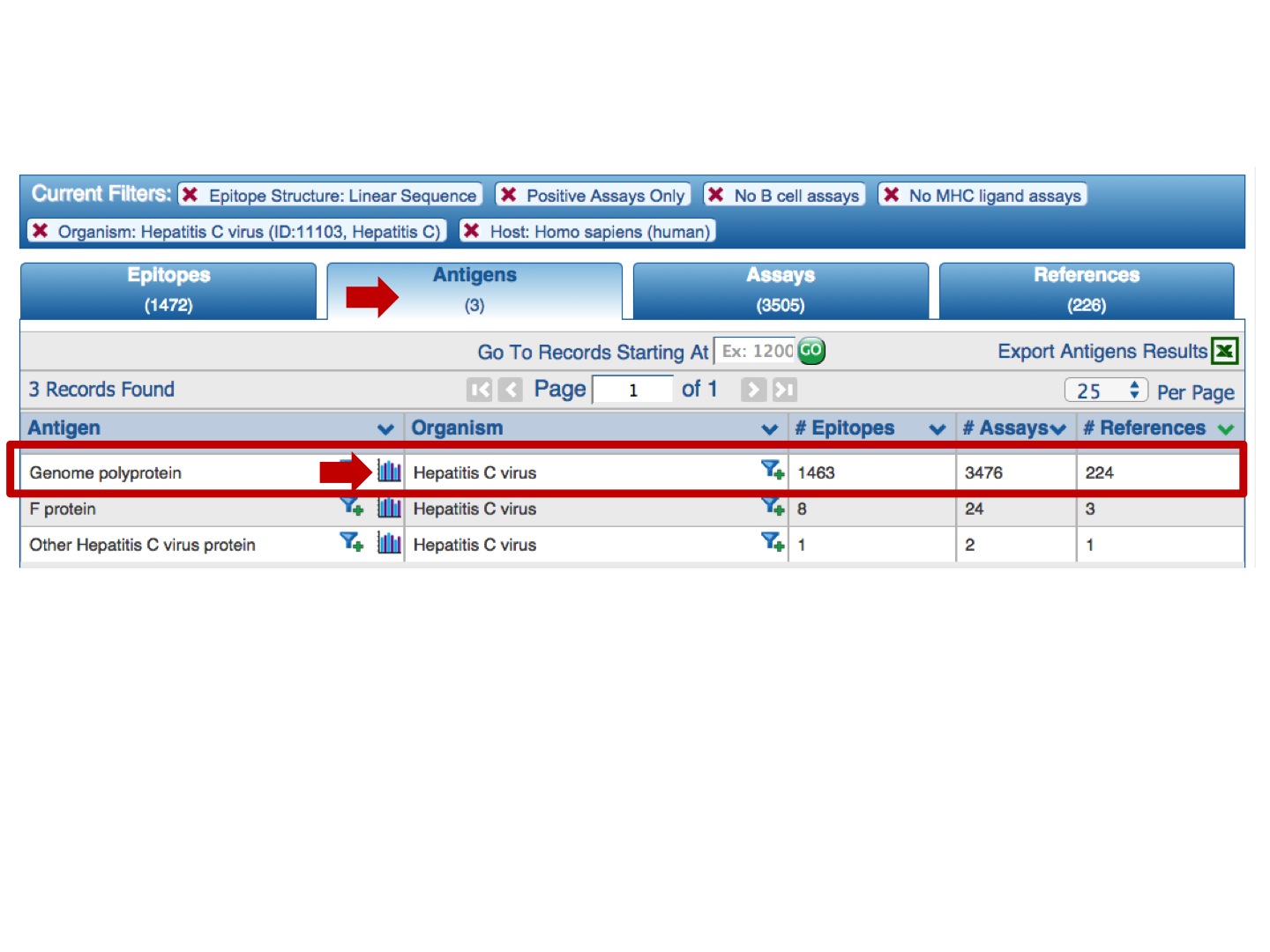
Task: Remove the Positive Assays Only filter
Action: [508, 195]
